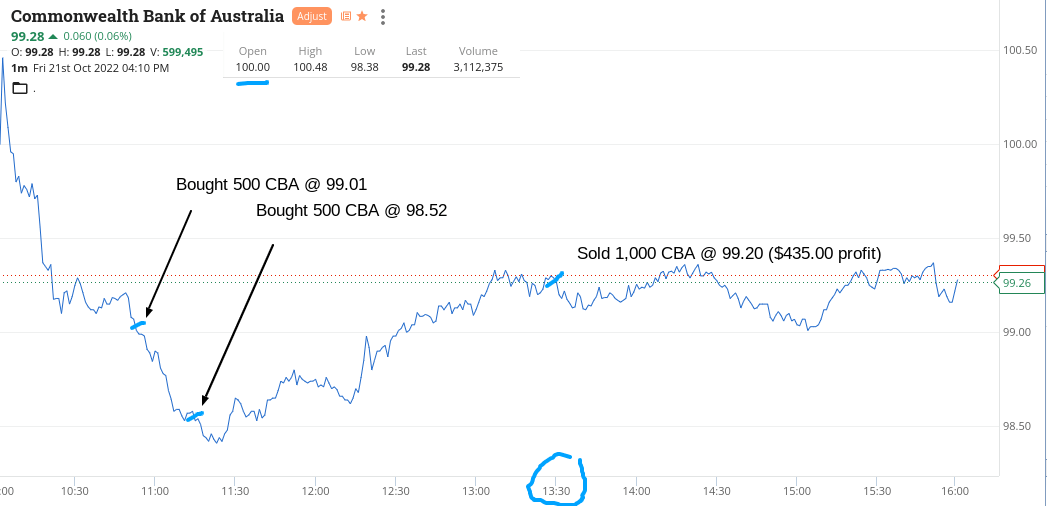Click the orange Adjust button

pos(311,16)
